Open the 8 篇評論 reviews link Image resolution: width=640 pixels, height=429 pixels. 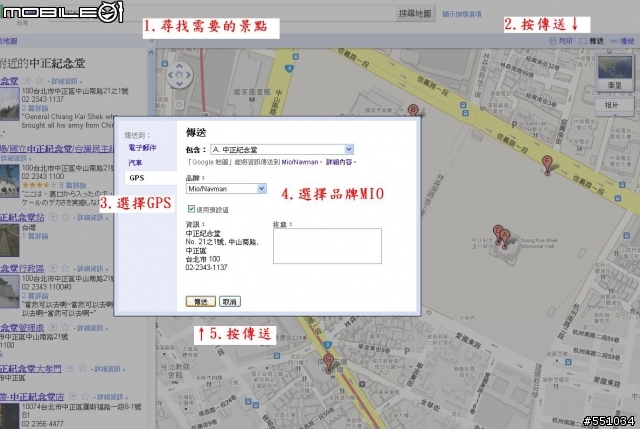click(x=73, y=185)
